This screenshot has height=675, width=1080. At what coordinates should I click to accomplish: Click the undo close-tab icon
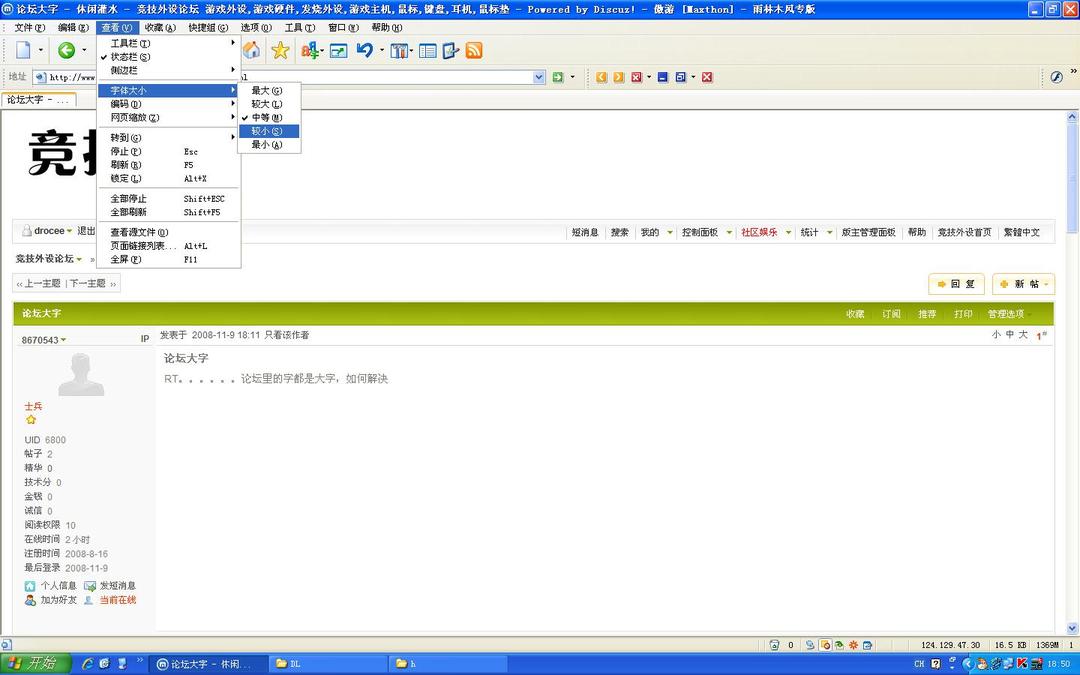[x=365, y=50]
